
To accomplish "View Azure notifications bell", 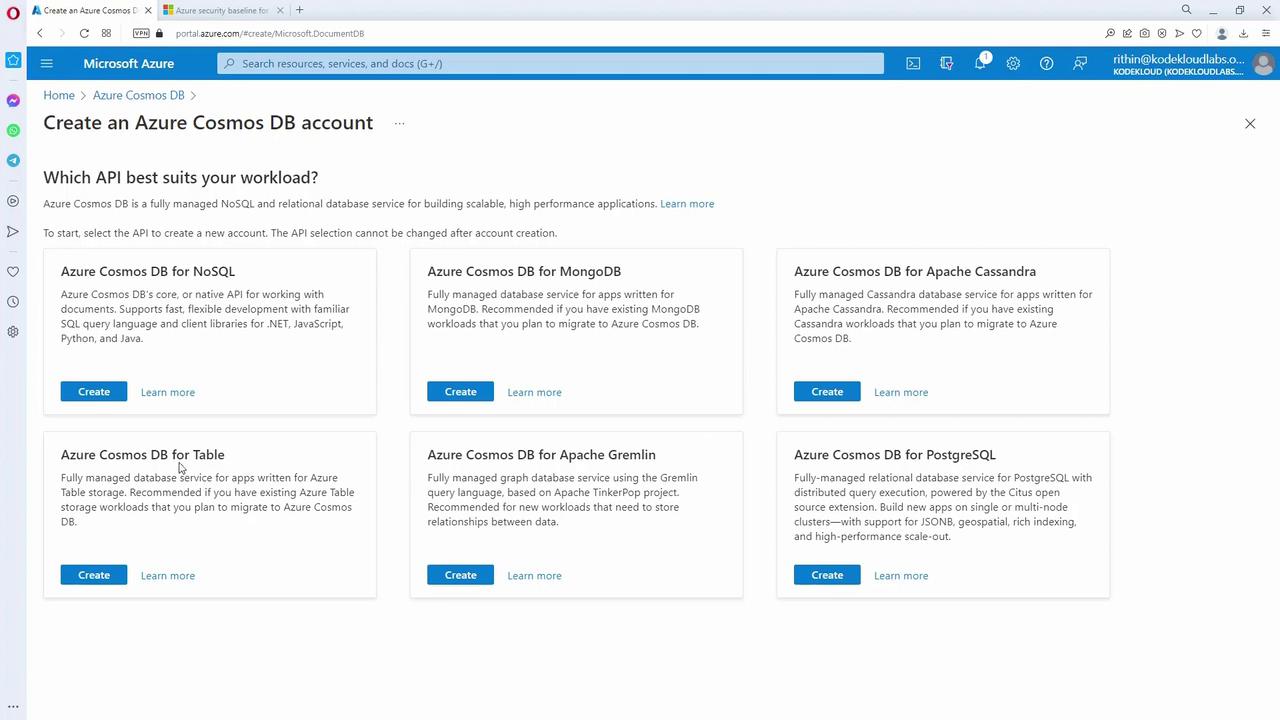I will [980, 63].
